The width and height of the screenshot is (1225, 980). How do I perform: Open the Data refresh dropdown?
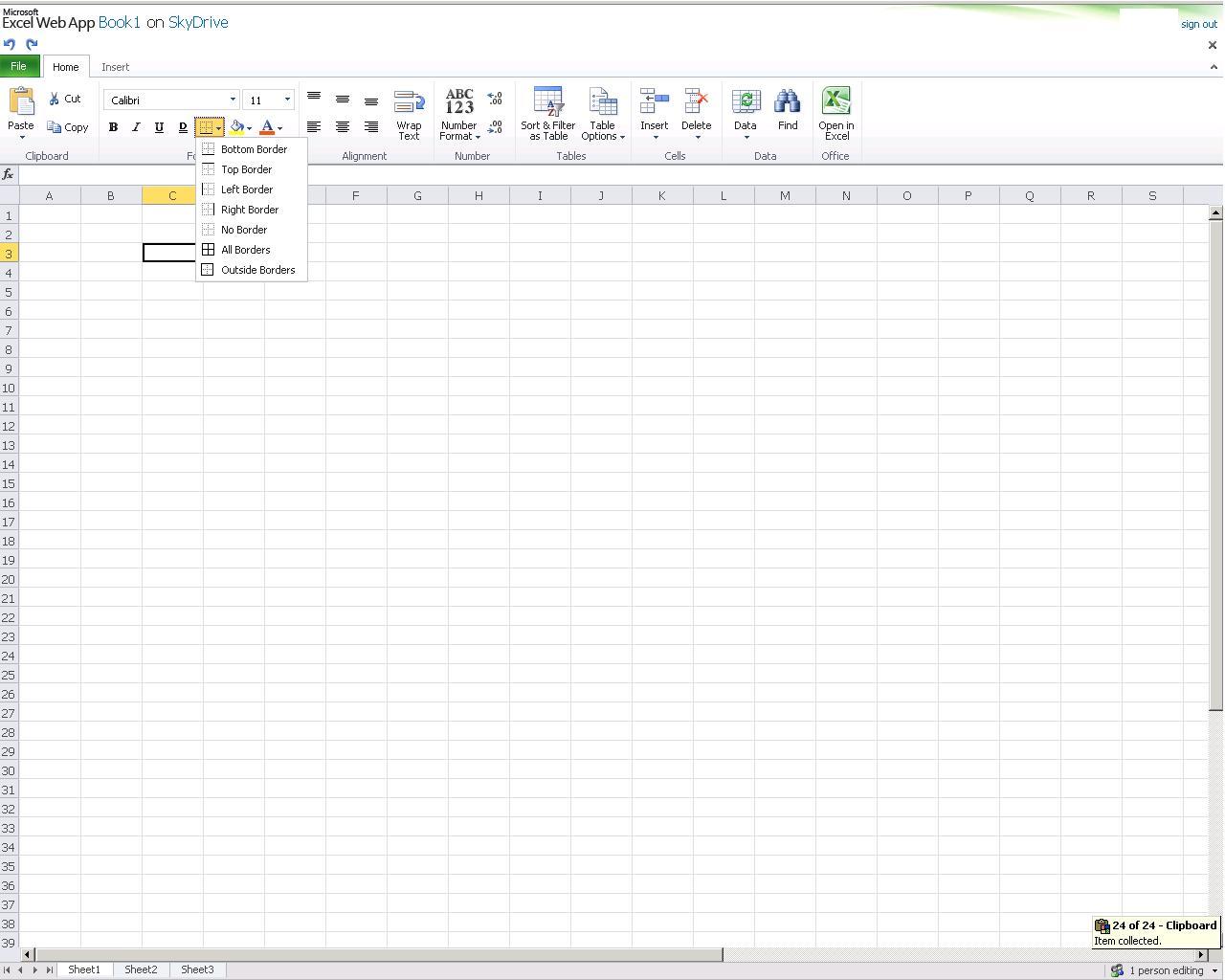point(746,113)
